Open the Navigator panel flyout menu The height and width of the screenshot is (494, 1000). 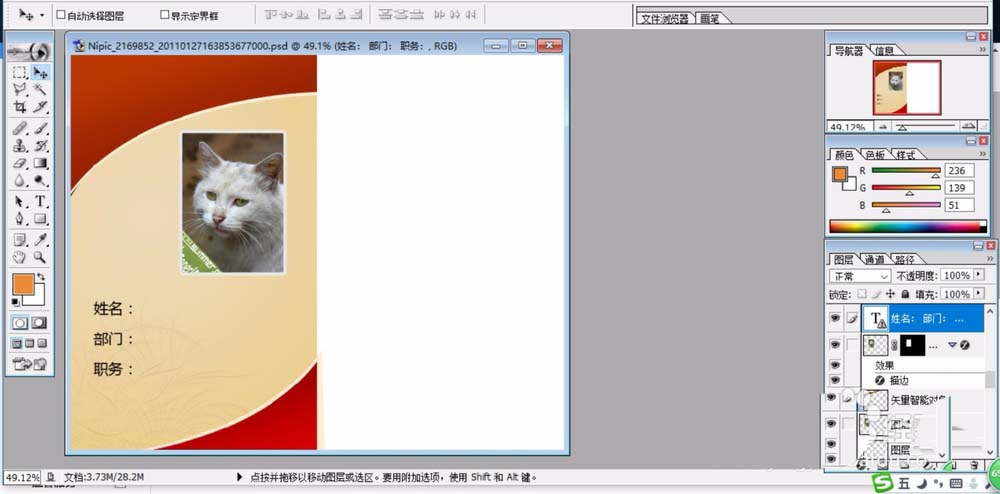click(x=983, y=50)
